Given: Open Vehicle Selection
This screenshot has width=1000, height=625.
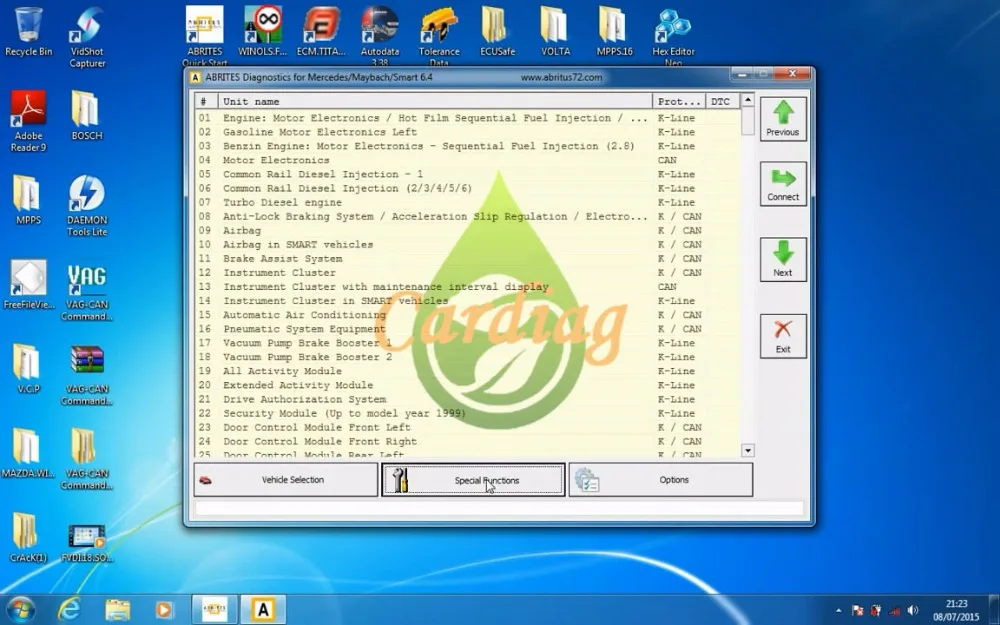Looking at the screenshot, I should pos(286,480).
